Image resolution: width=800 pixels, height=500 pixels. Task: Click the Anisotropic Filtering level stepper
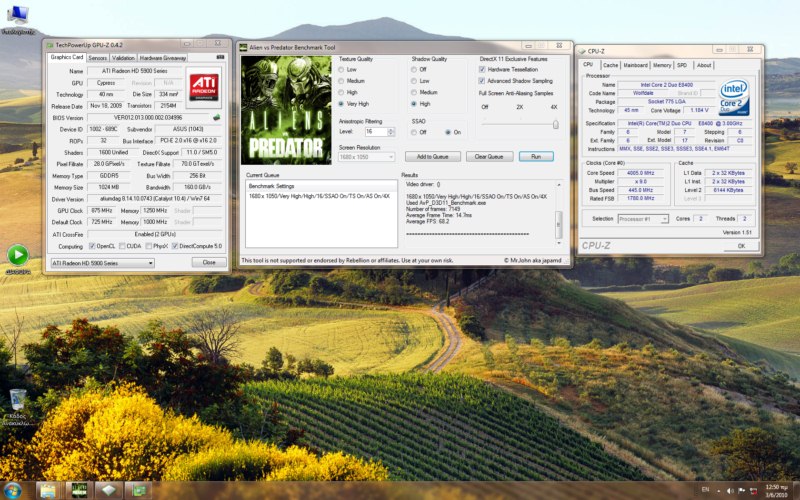click(x=391, y=132)
